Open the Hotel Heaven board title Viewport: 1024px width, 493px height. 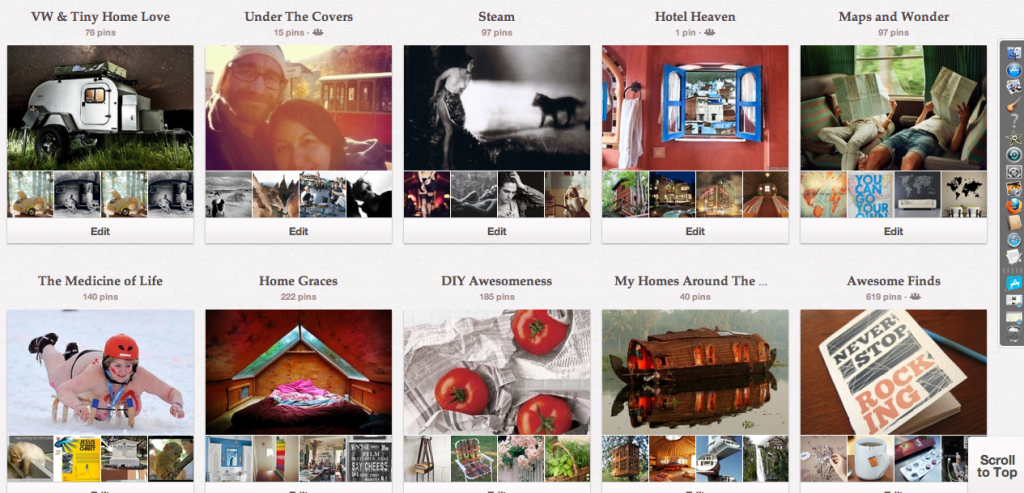coord(695,16)
